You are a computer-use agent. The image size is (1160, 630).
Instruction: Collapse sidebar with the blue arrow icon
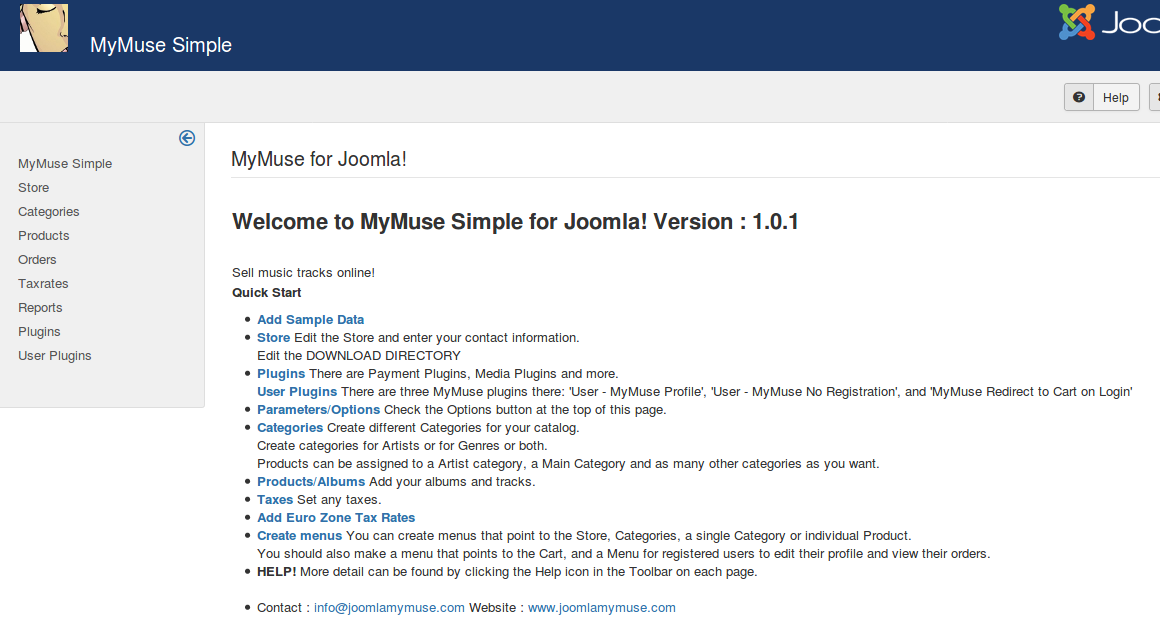[x=187, y=138]
